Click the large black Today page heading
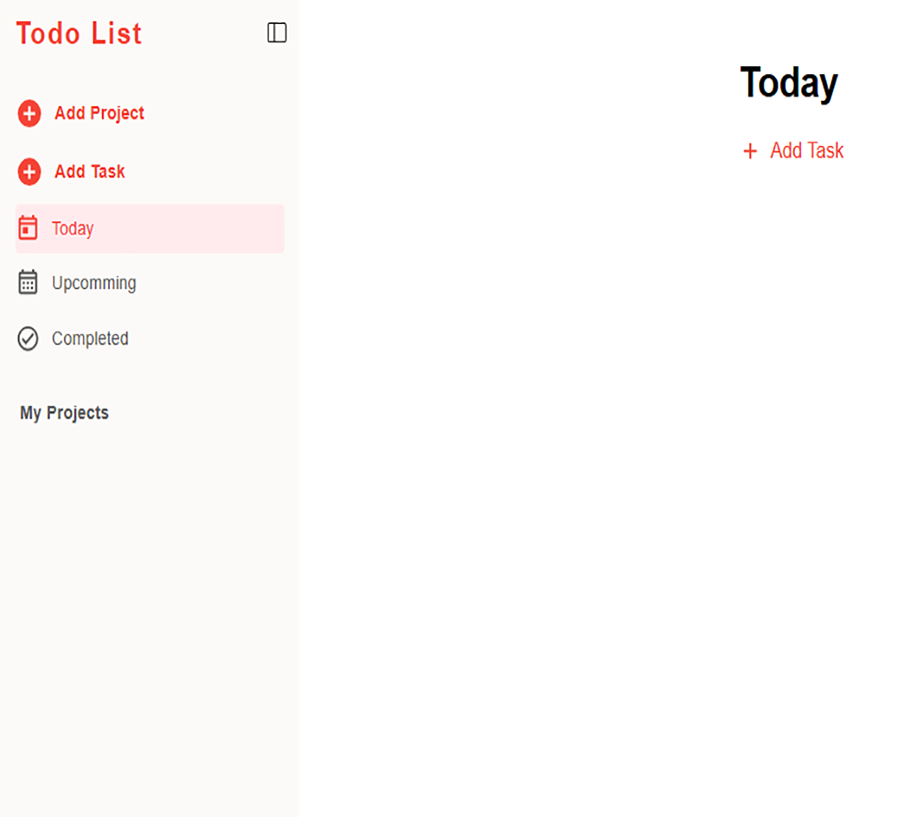The height and width of the screenshot is (817, 923). (788, 82)
